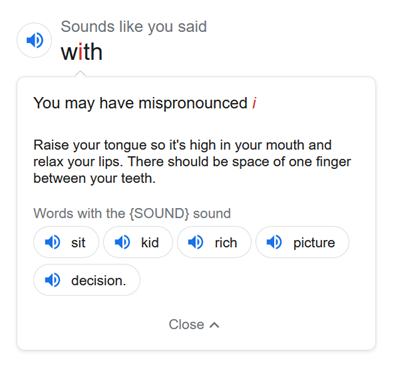Select the "decision." word label
This screenshot has height=371, width=396.
coord(99,281)
